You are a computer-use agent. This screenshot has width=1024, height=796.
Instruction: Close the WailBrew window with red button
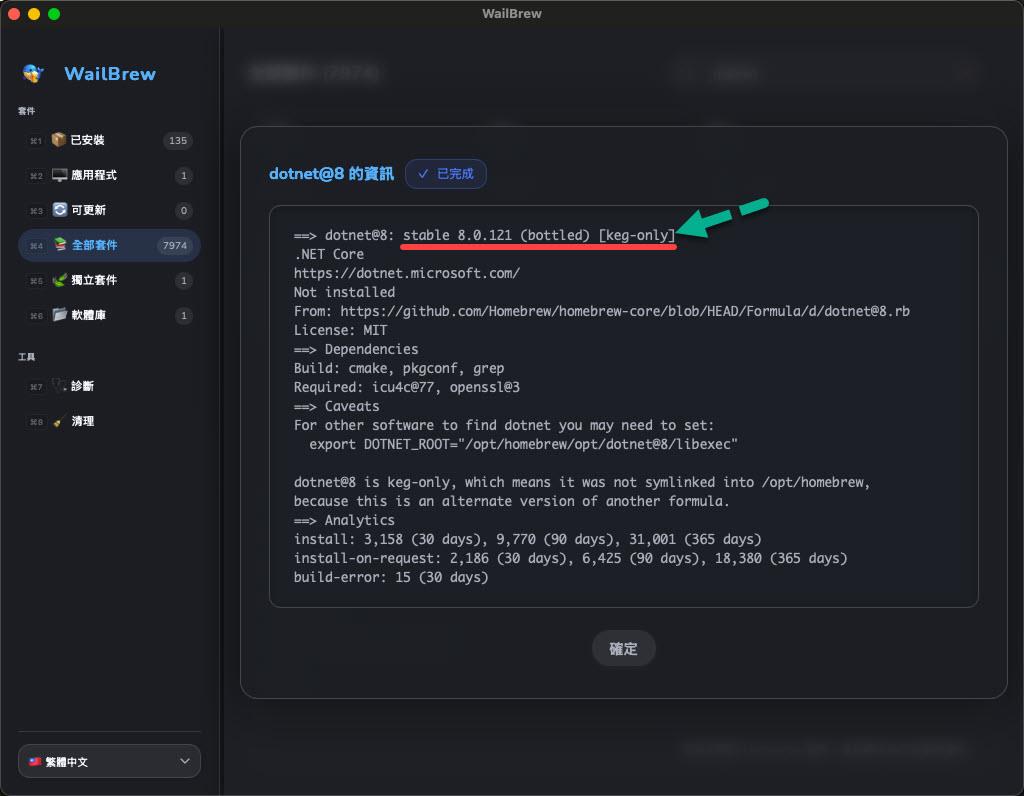[14, 14]
